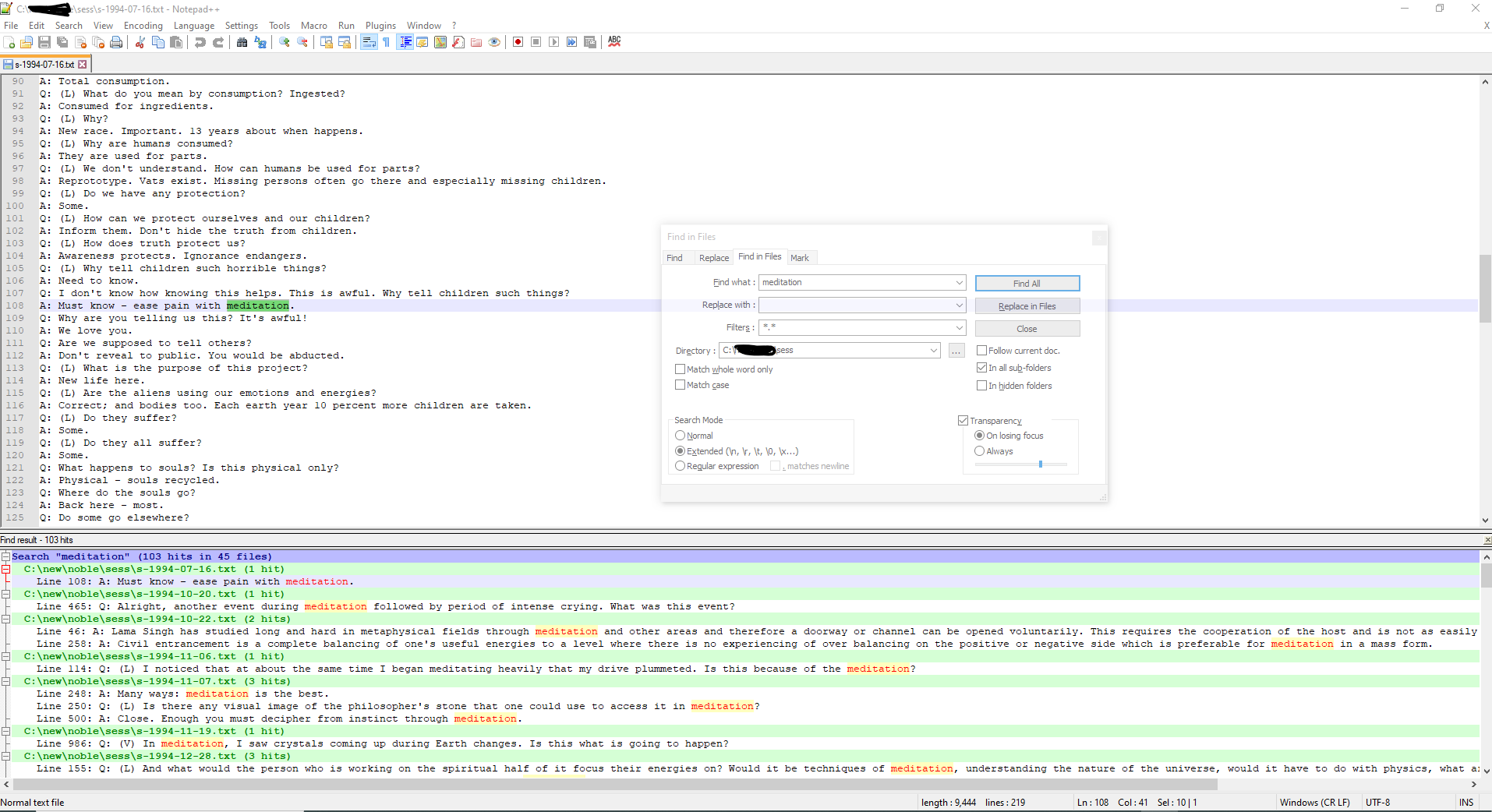This screenshot has width=1492, height=812.
Task: Click the transparency slider handle
Action: click(x=1040, y=464)
